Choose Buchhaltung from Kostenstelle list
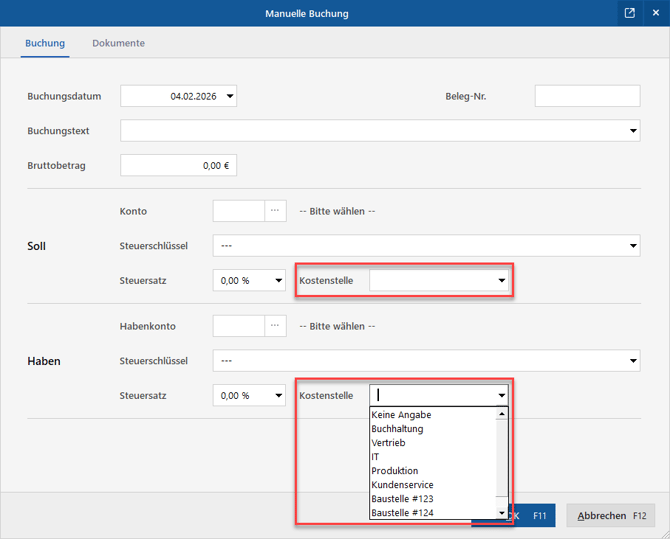 [397, 429]
